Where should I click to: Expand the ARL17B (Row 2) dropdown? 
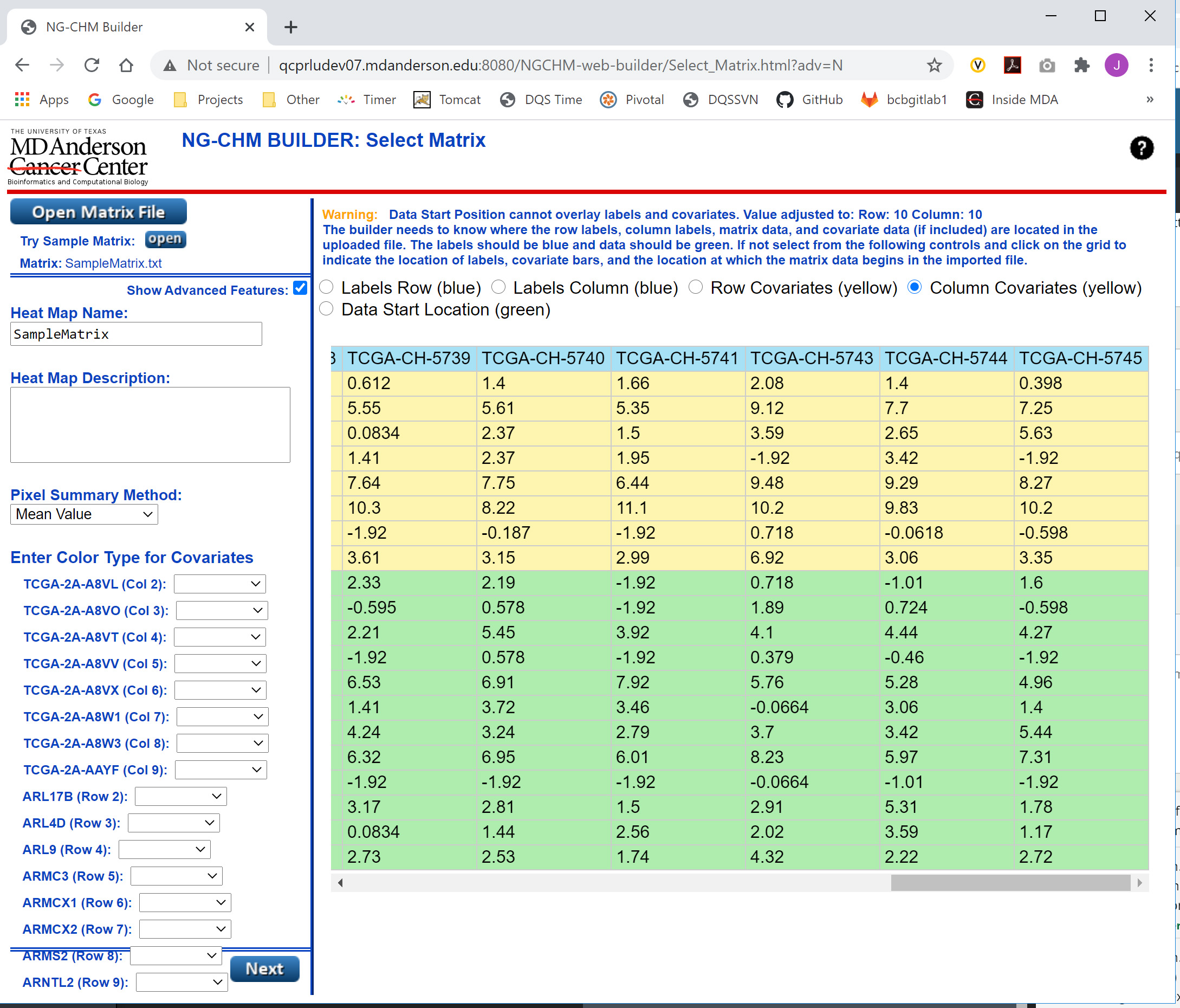click(x=180, y=796)
